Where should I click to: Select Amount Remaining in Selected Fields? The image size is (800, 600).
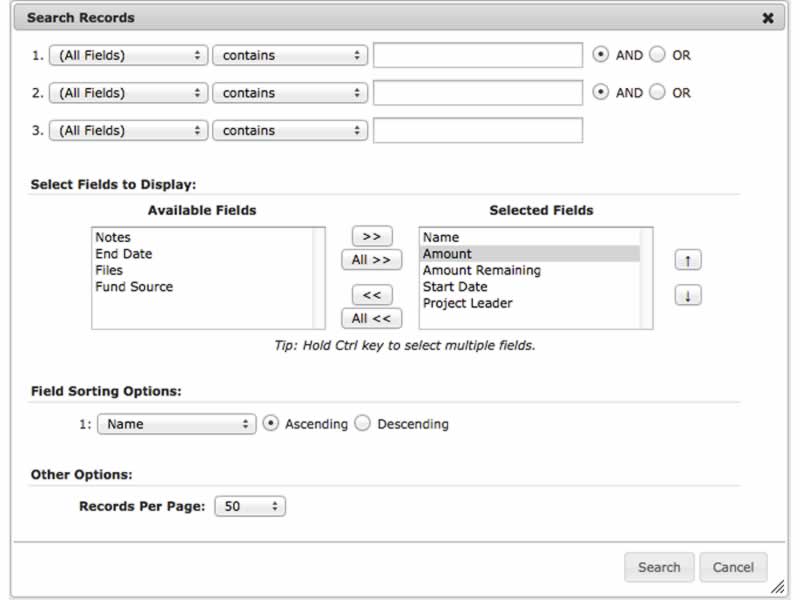tap(481, 270)
